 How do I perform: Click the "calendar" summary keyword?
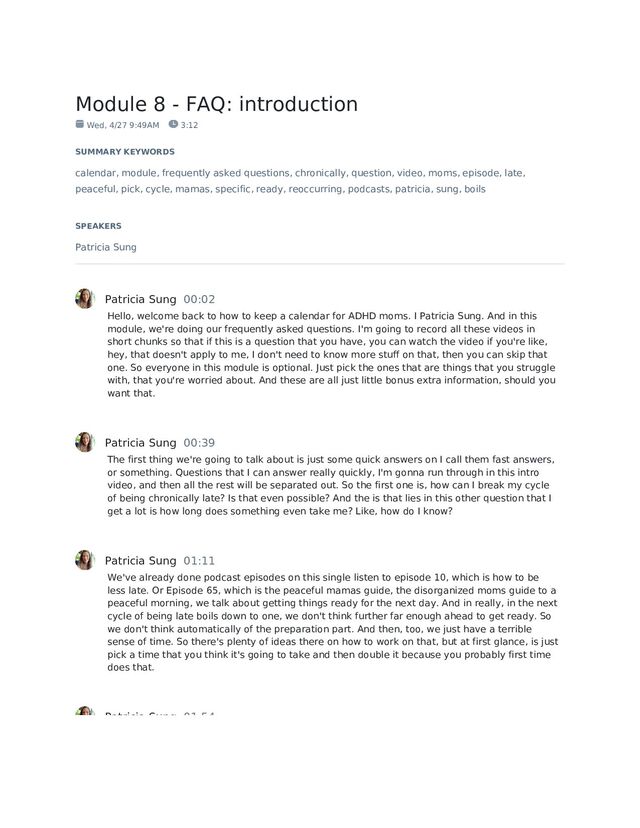point(95,173)
